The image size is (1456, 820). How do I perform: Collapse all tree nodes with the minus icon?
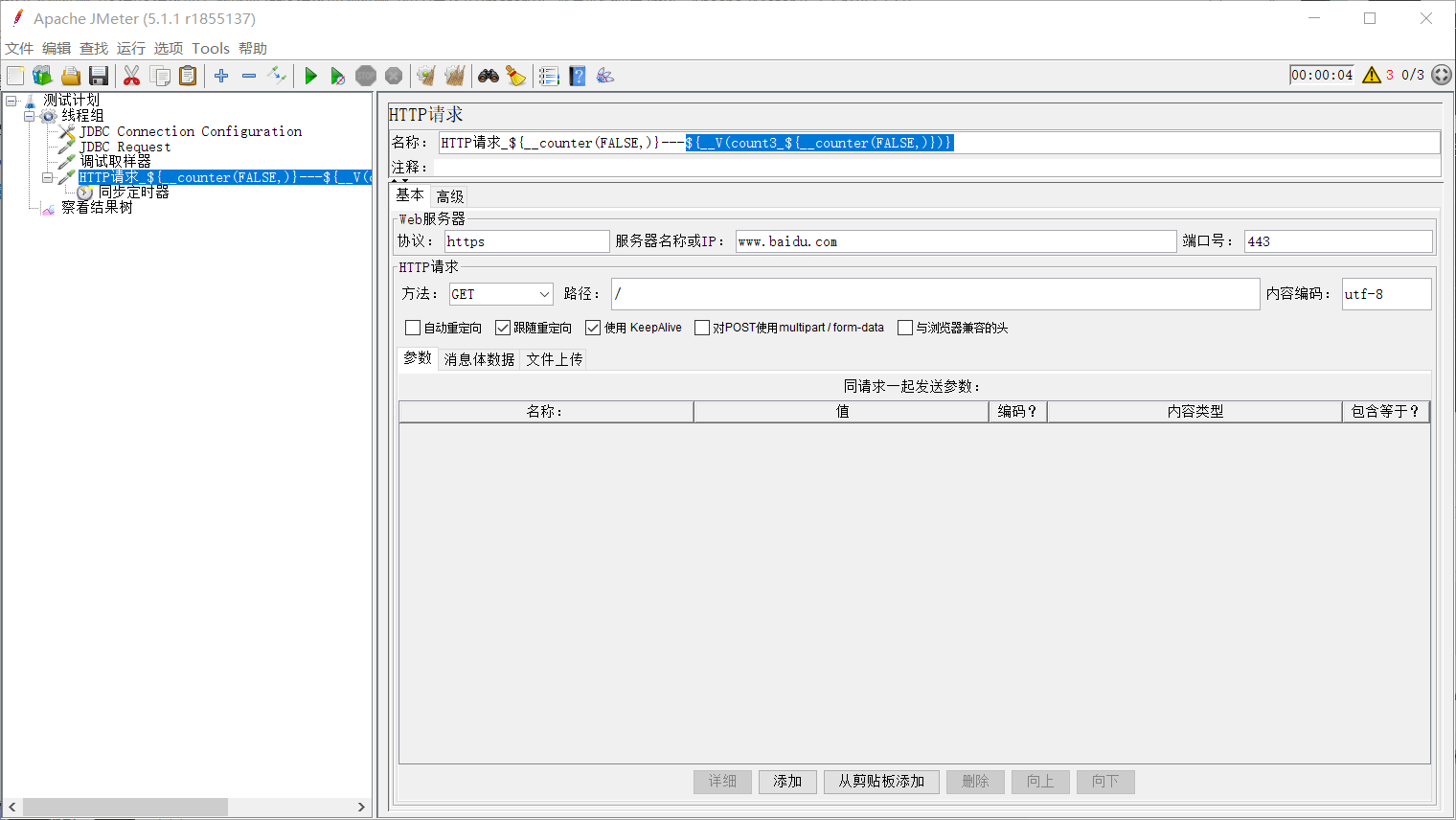[x=249, y=76]
